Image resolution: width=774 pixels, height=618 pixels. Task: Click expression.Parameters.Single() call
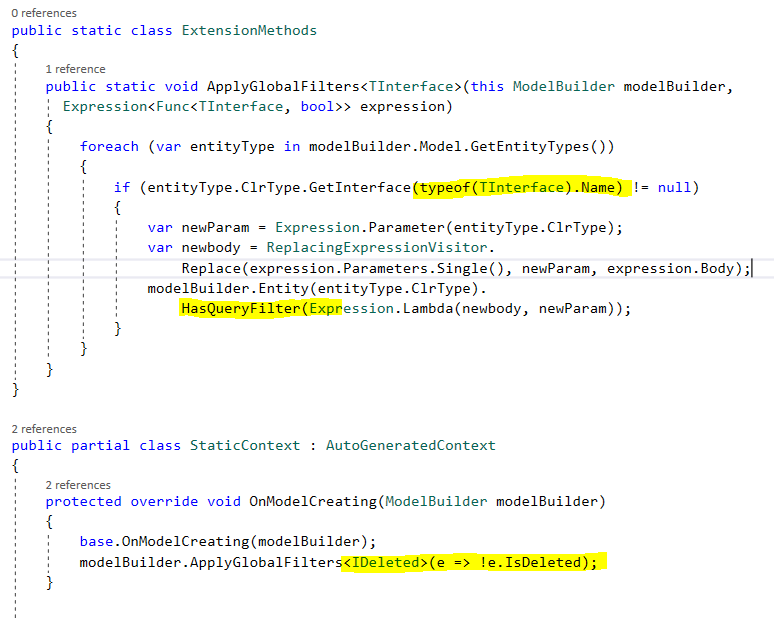click(x=376, y=269)
